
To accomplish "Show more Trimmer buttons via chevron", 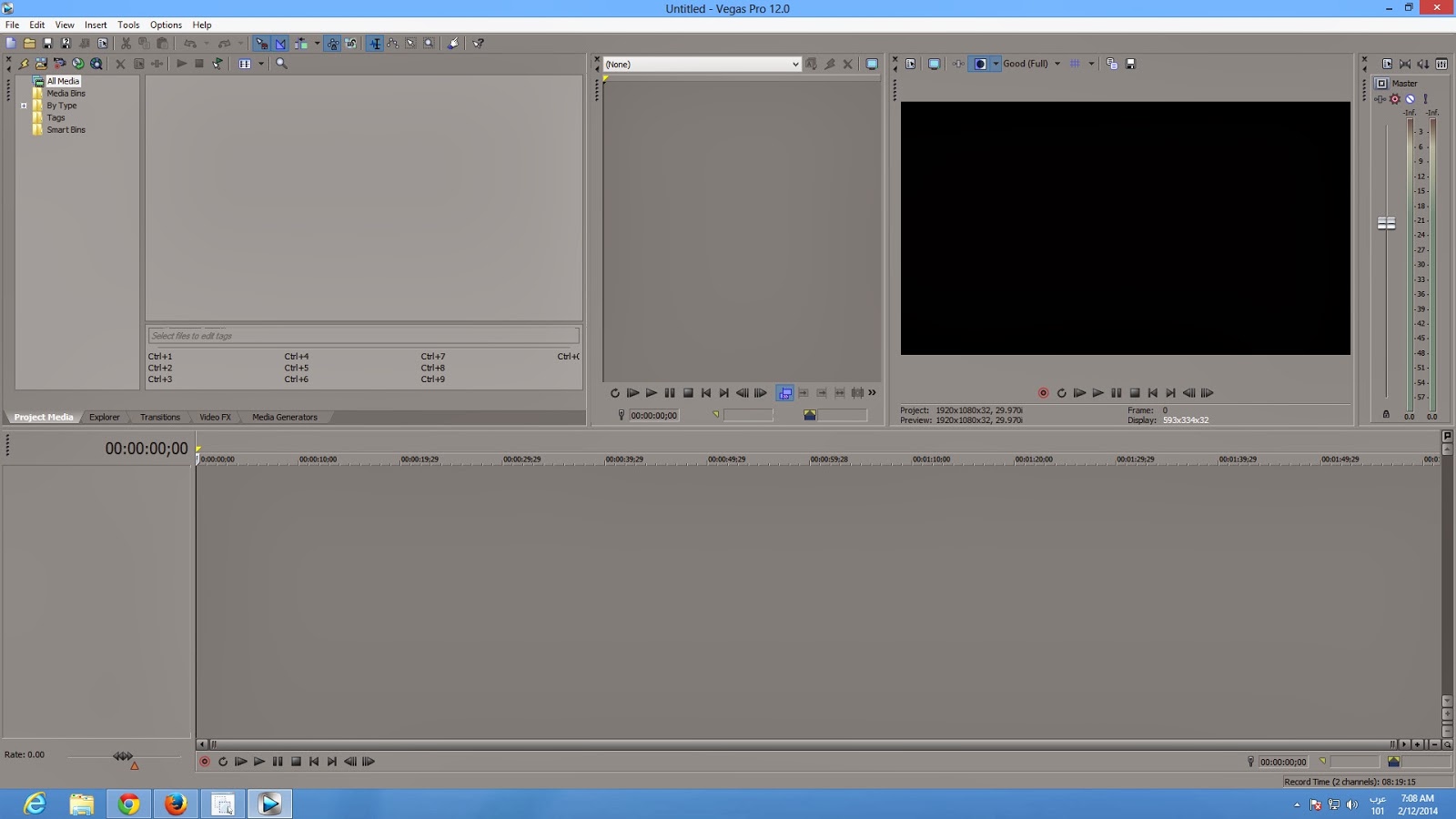I will click(x=872, y=393).
